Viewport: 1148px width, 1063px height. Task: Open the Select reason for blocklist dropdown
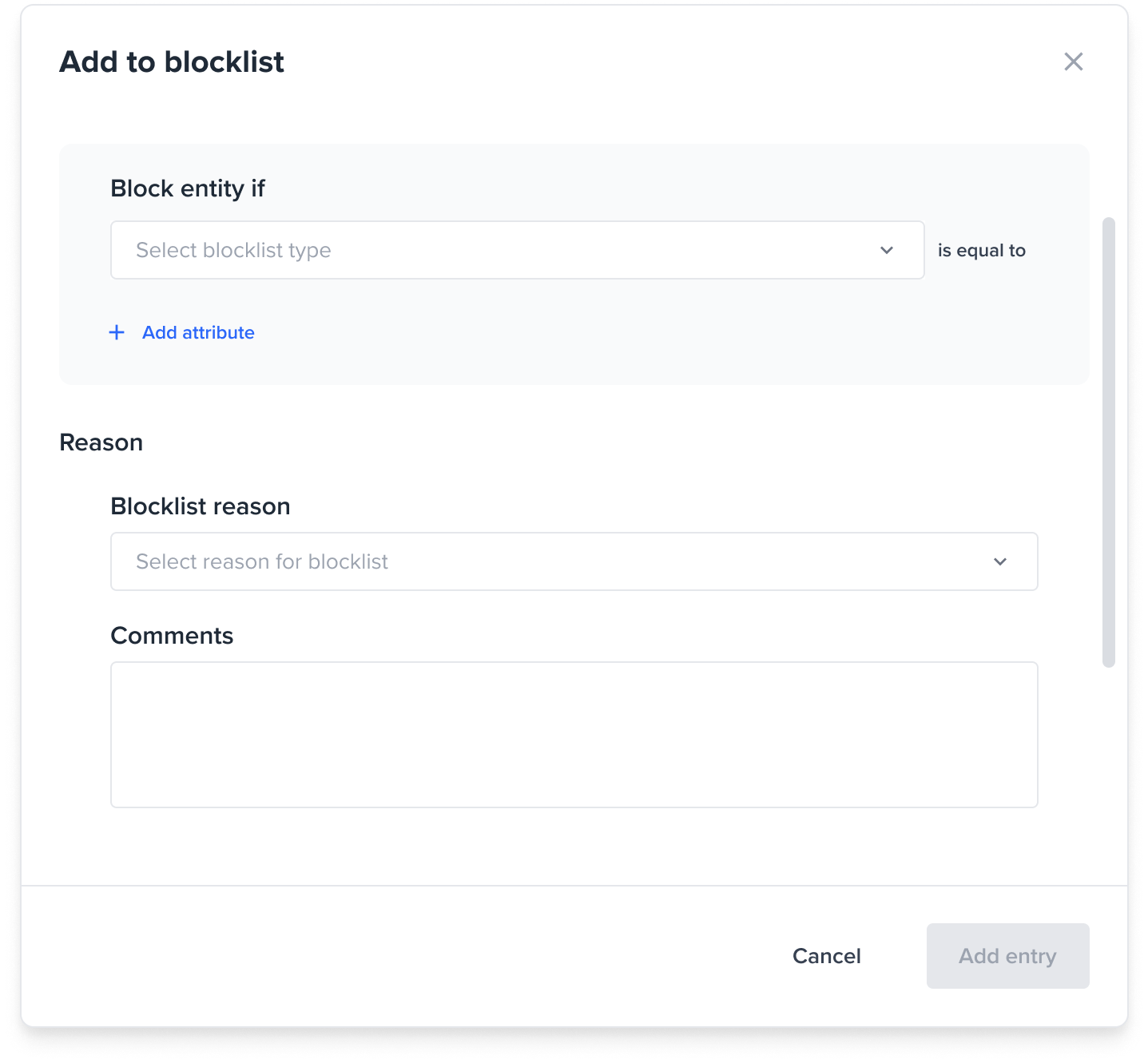pyautogui.click(x=574, y=561)
